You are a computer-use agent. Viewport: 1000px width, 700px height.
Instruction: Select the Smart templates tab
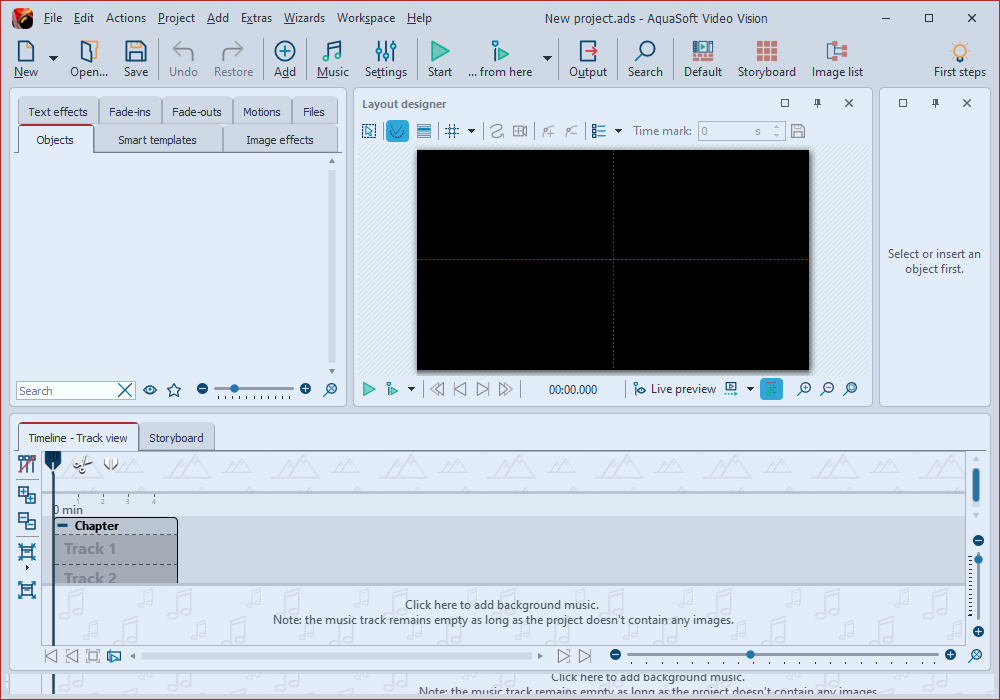[x=158, y=140]
